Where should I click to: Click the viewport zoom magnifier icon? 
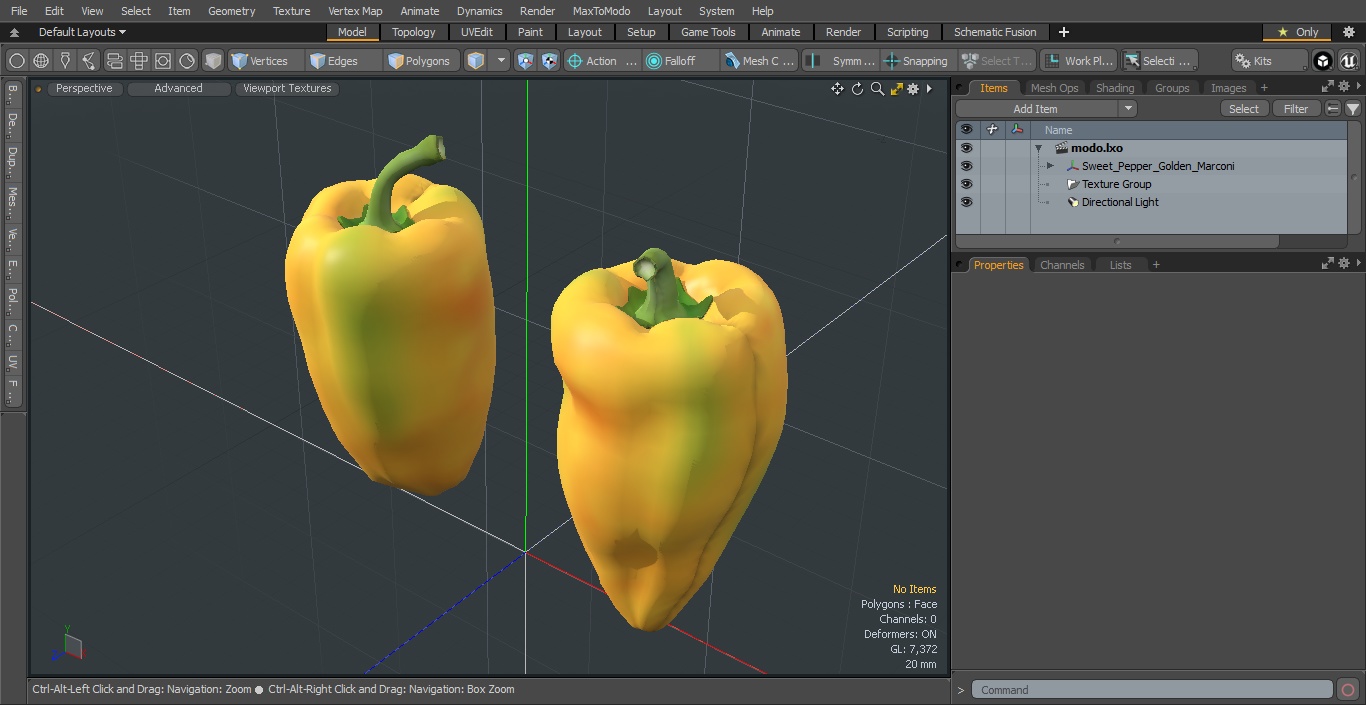tap(877, 89)
